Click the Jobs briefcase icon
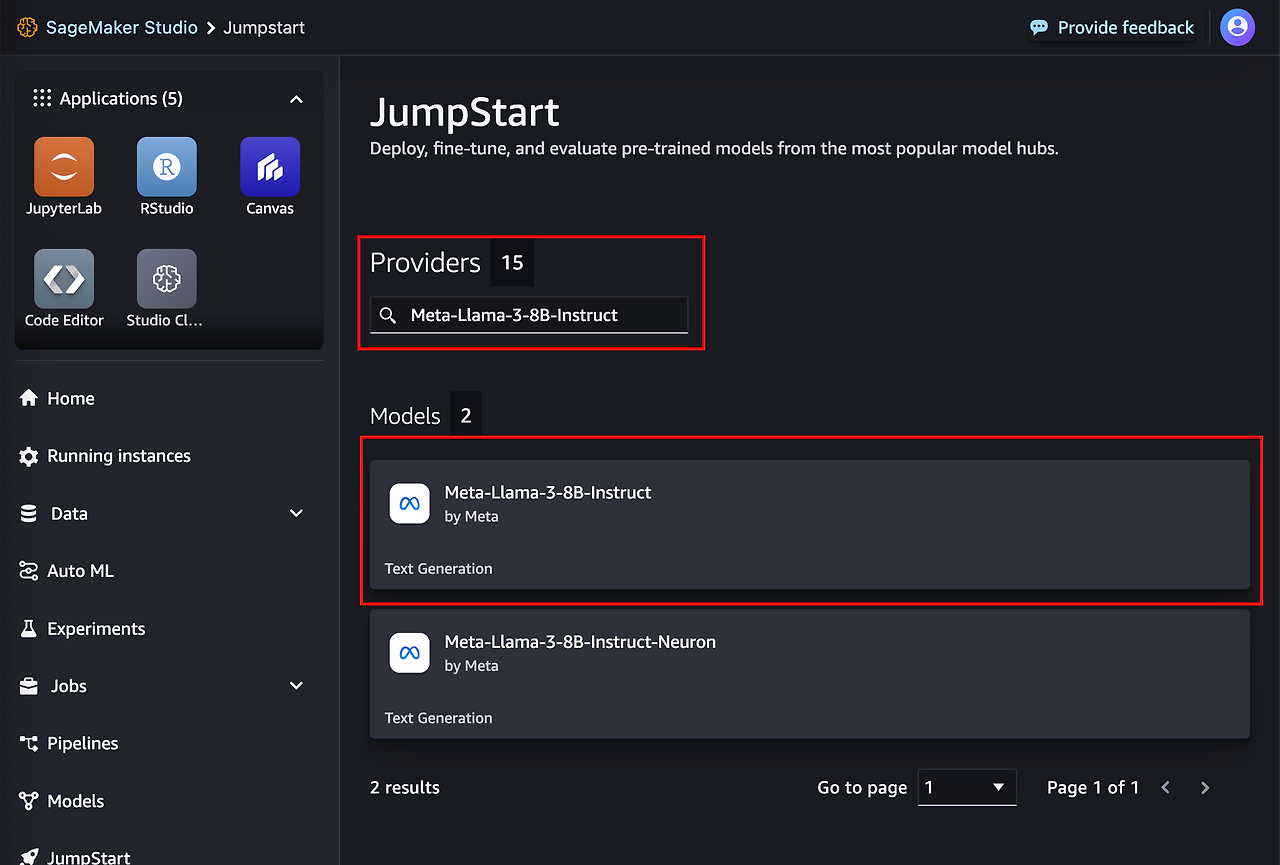The image size is (1280, 865). click(29, 686)
